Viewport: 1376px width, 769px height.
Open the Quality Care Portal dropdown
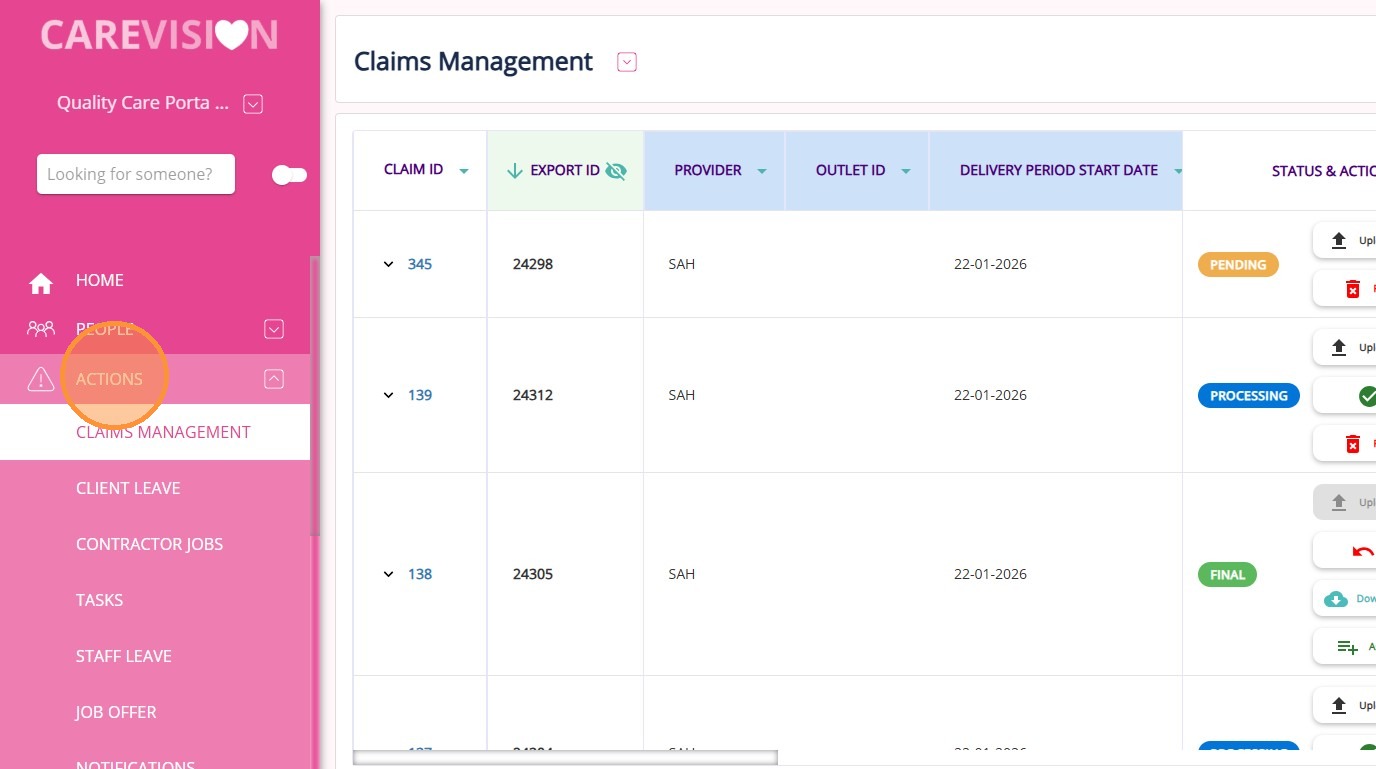253,104
